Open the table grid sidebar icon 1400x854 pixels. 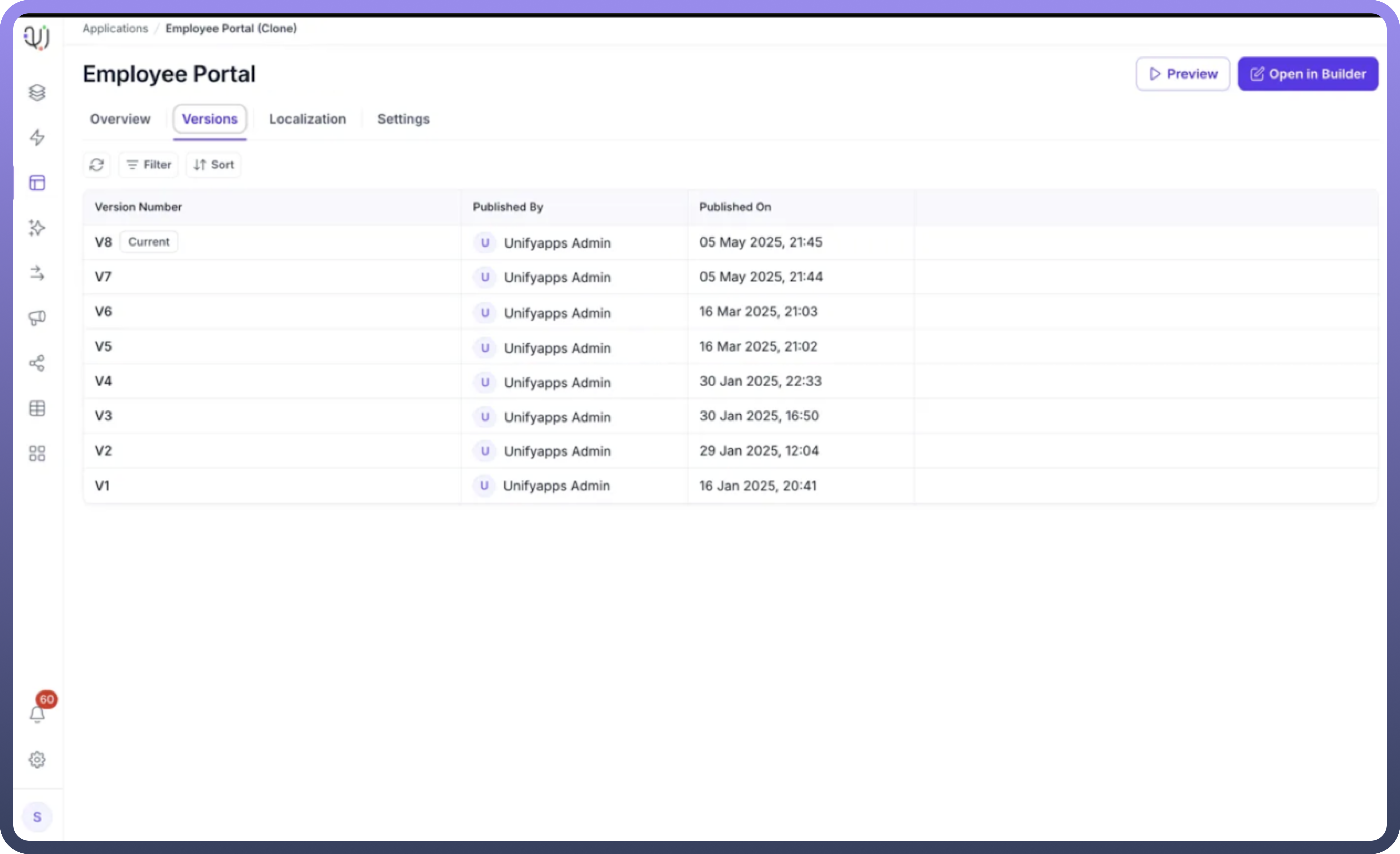coord(37,408)
